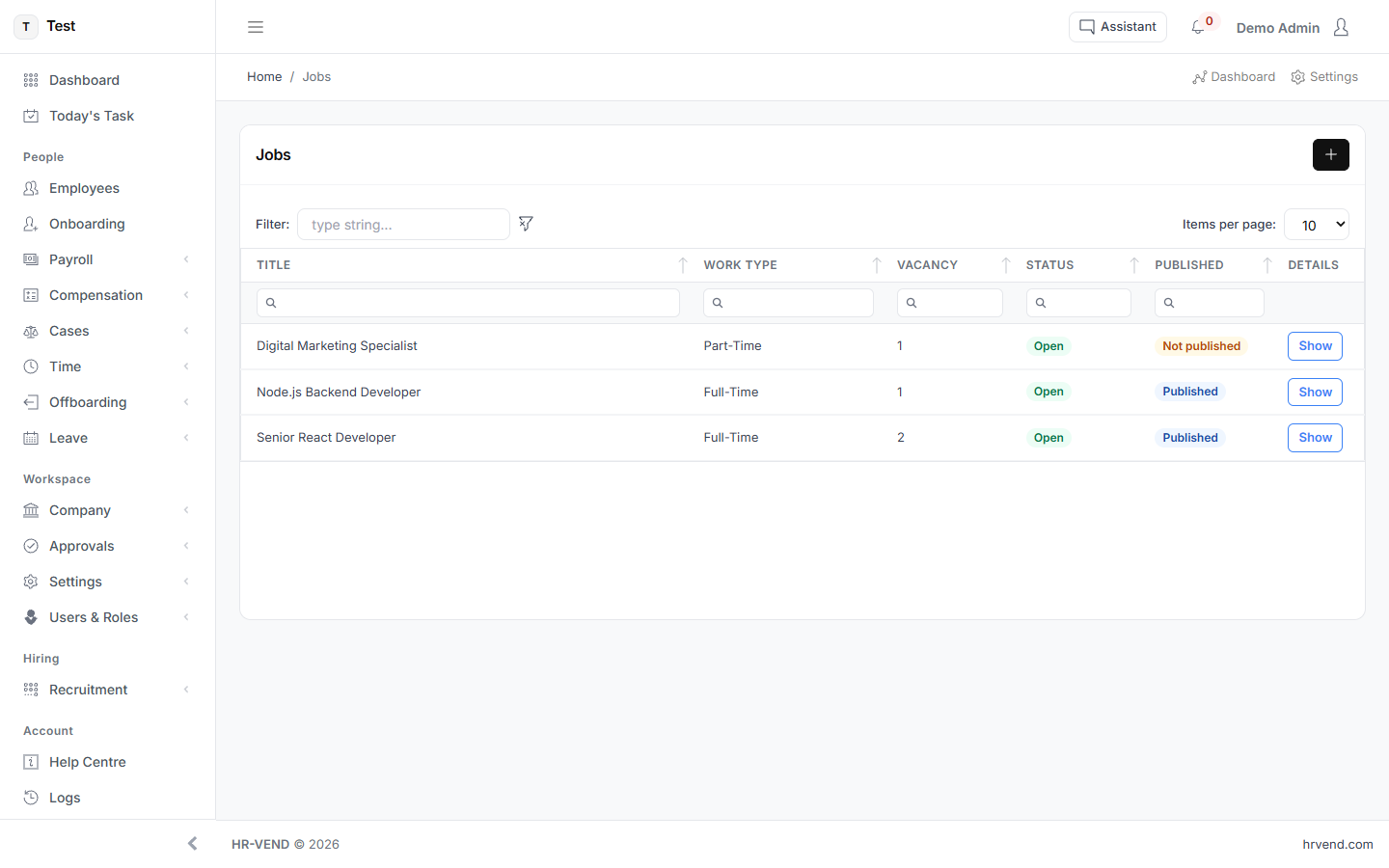Collapse sidebar with the bottom arrow icon
Screen dimensions: 1389x868
pyautogui.click(x=193, y=844)
